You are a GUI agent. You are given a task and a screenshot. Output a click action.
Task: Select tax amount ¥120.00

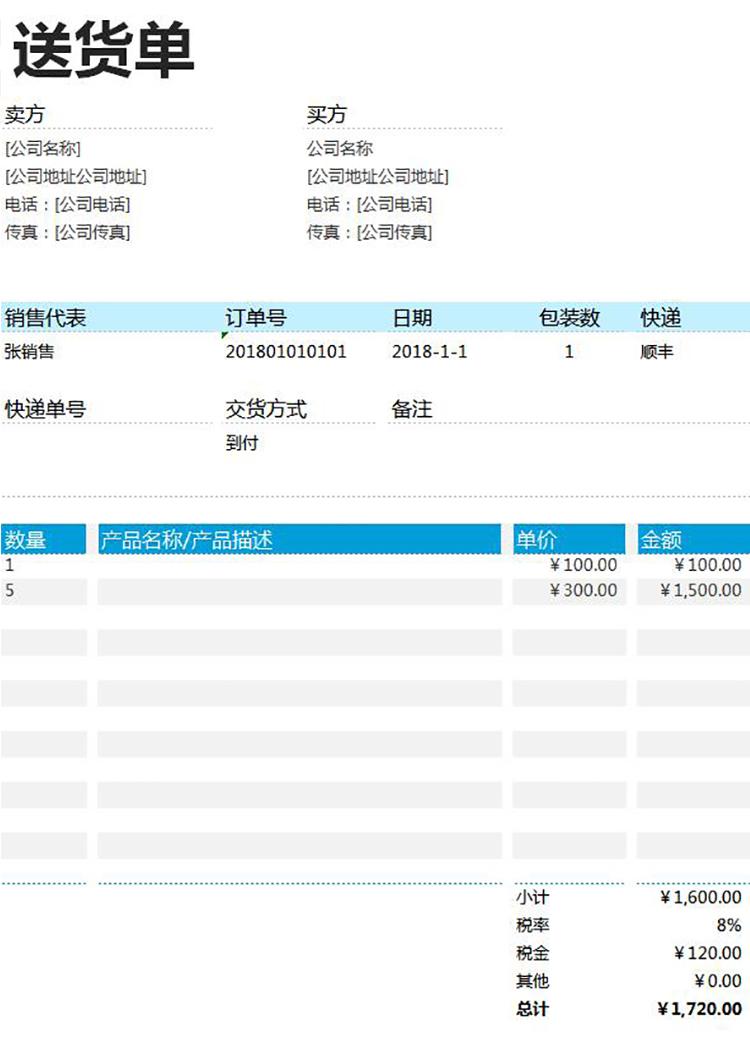[708, 953]
